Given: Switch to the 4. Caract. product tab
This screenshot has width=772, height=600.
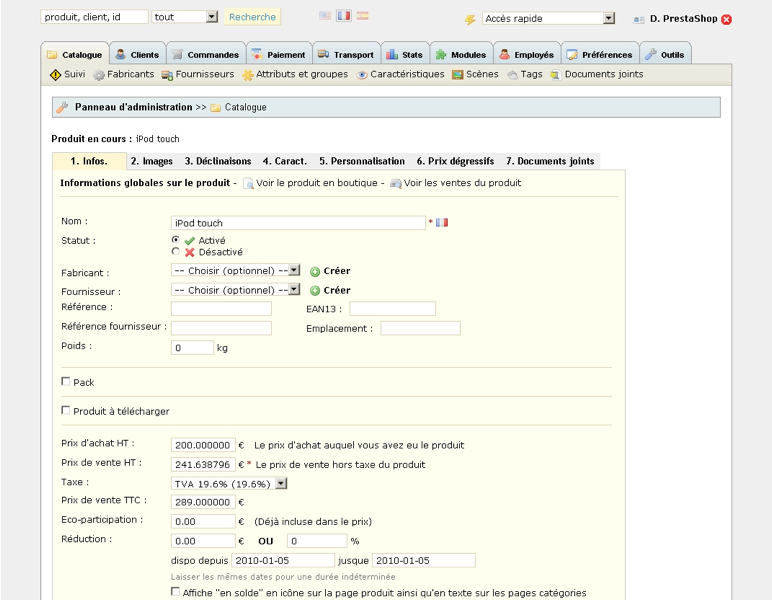Looking at the screenshot, I should [x=285, y=161].
